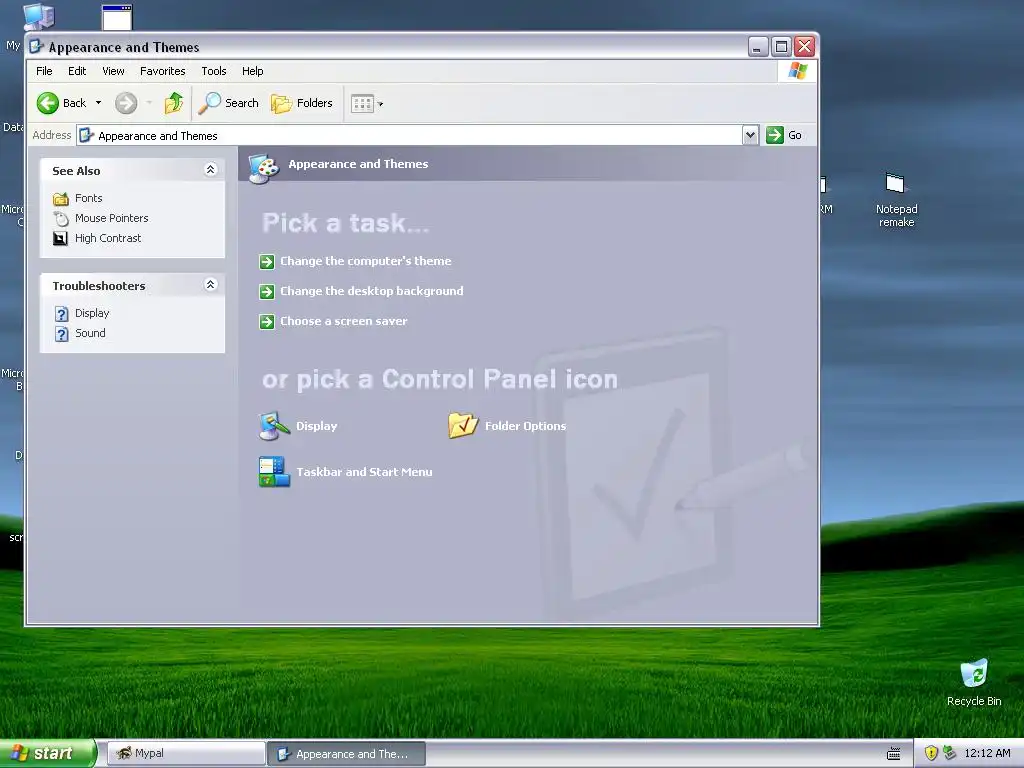Click the High Contrast icon
This screenshot has height=768, width=1024.
click(60, 238)
